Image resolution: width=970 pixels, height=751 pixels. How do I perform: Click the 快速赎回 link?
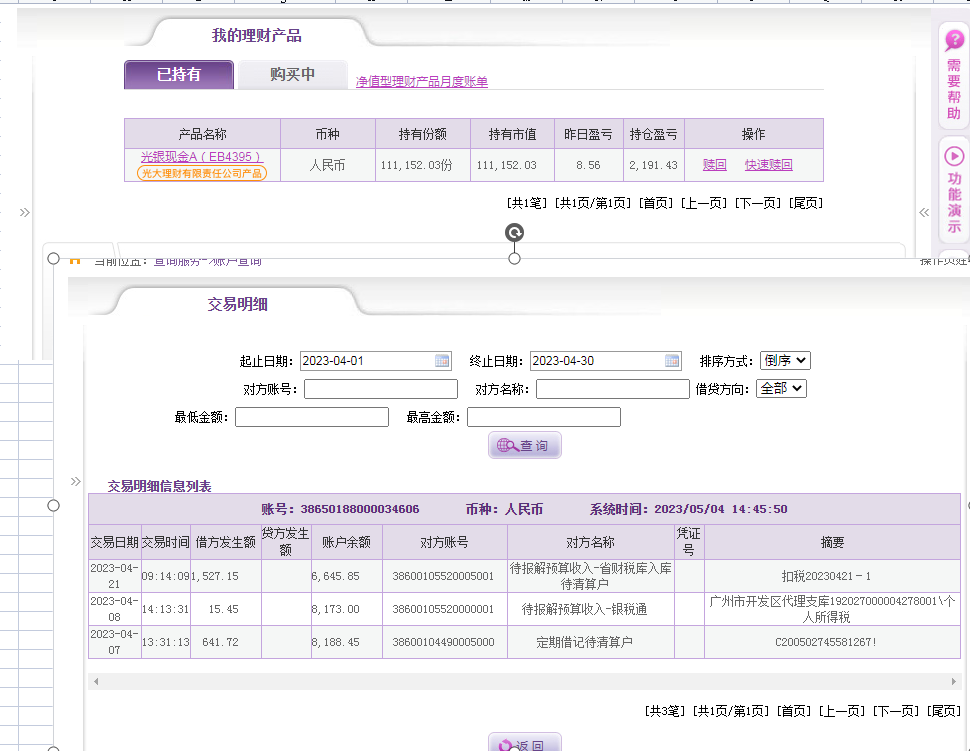pyautogui.click(x=768, y=165)
